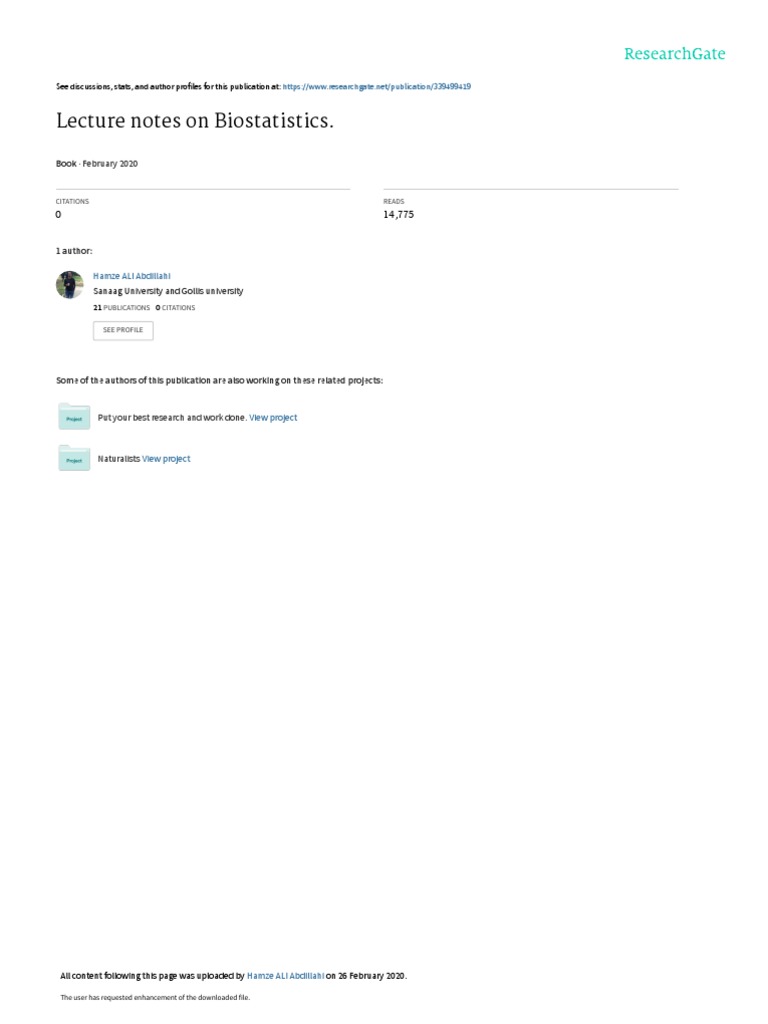This screenshot has height=1024, width=768.
Task: Click the Naturalists project title
Action: pos(118,458)
